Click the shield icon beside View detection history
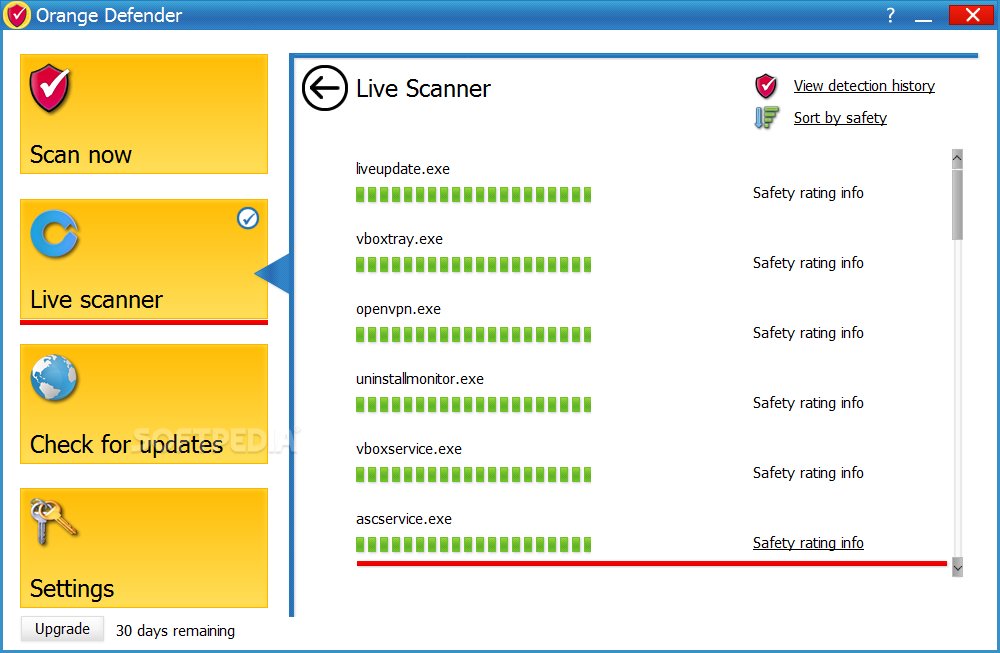1000x653 pixels. coord(766,86)
